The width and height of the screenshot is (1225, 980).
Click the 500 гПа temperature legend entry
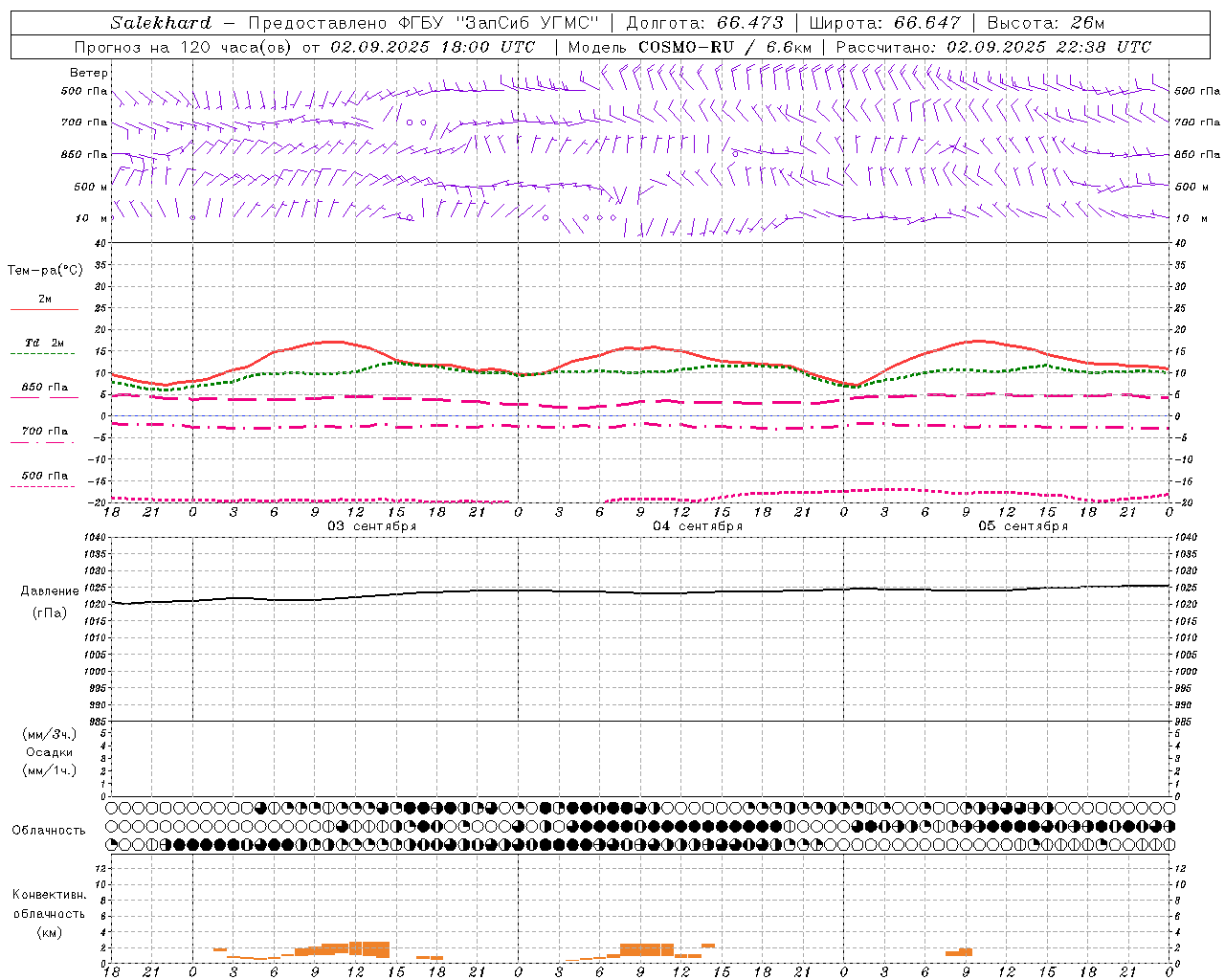[45, 476]
